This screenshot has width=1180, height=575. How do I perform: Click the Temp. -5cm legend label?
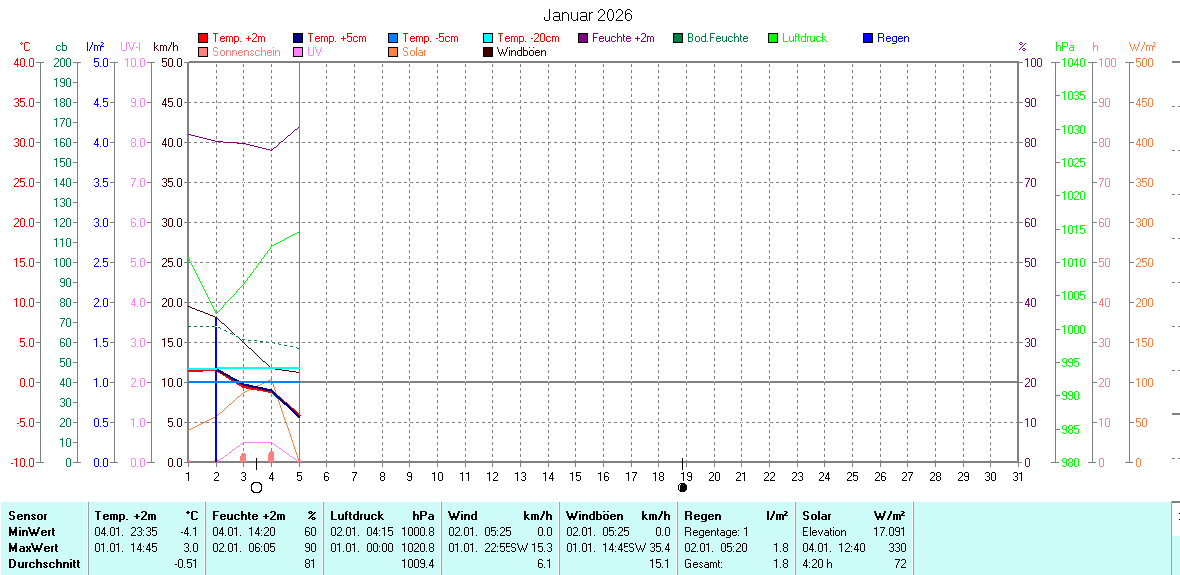430,38
